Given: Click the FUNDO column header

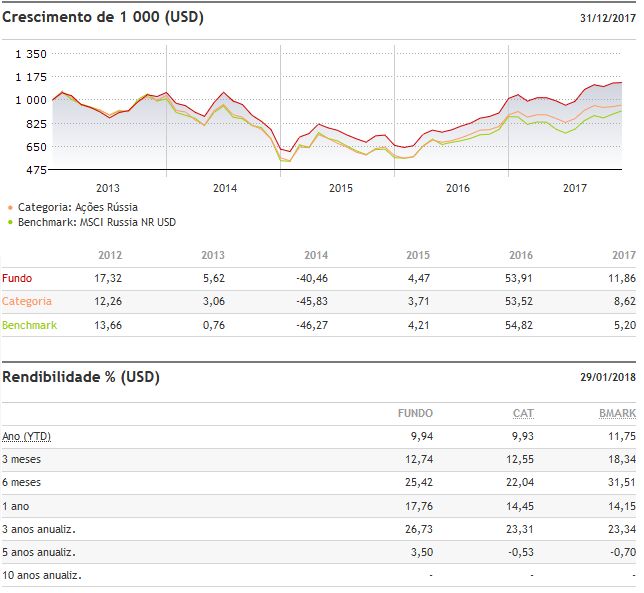Looking at the screenshot, I should pos(415,413).
